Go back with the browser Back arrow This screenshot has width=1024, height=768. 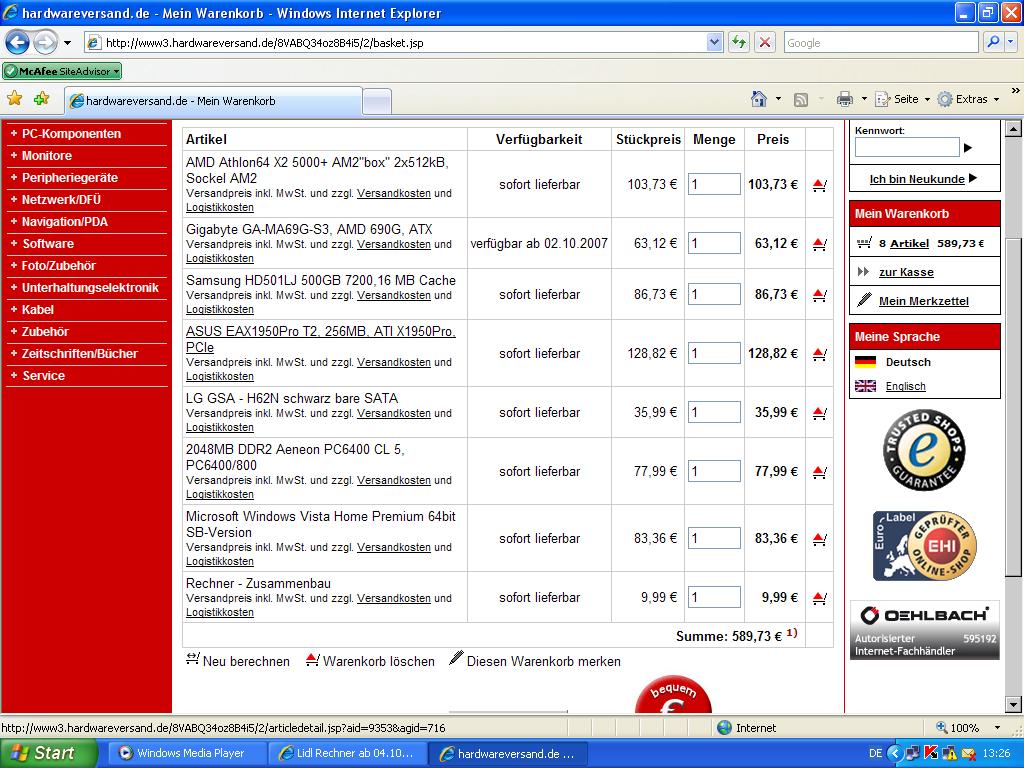(x=18, y=43)
